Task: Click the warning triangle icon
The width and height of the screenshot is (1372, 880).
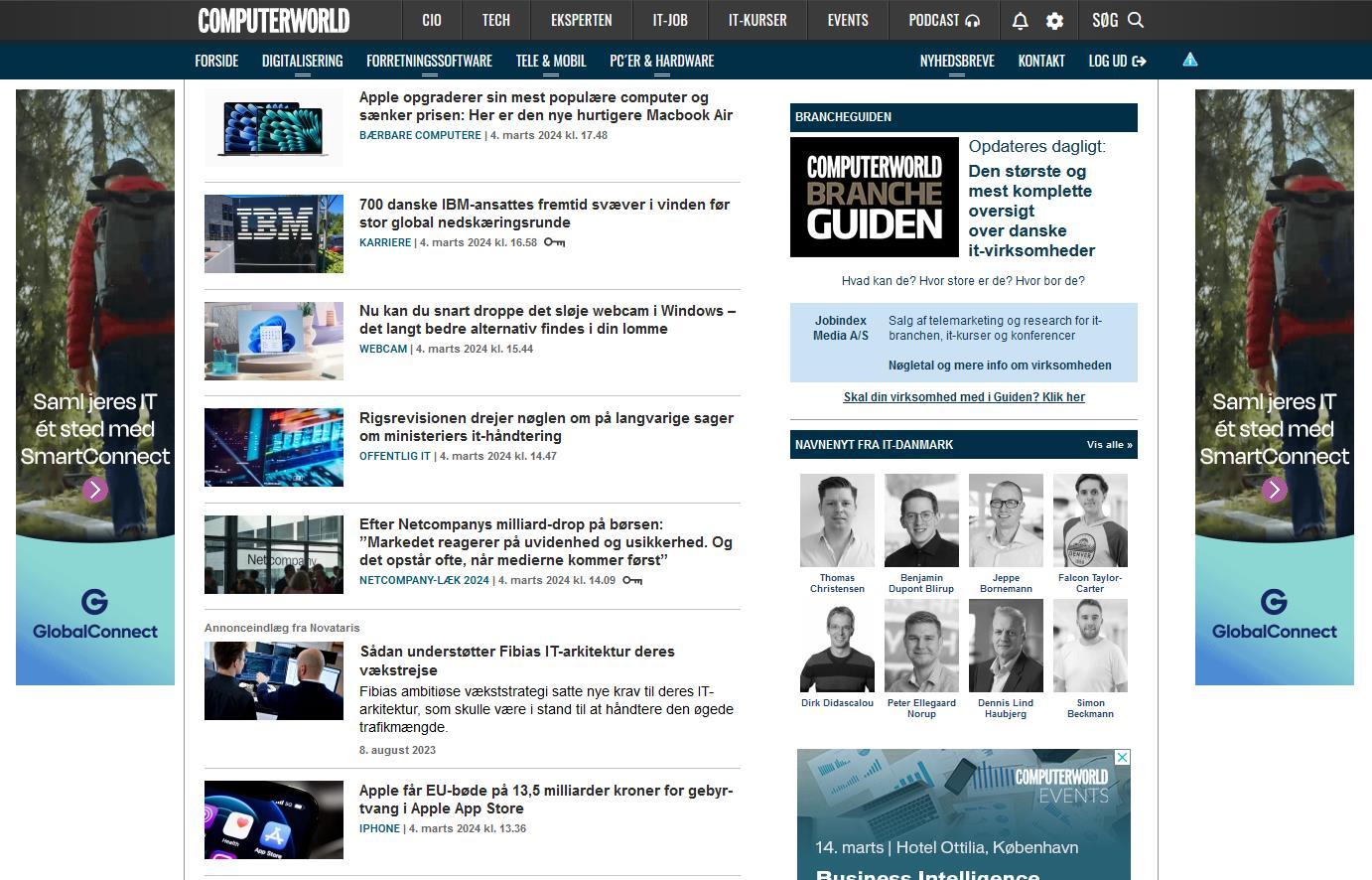Action: (1190, 60)
